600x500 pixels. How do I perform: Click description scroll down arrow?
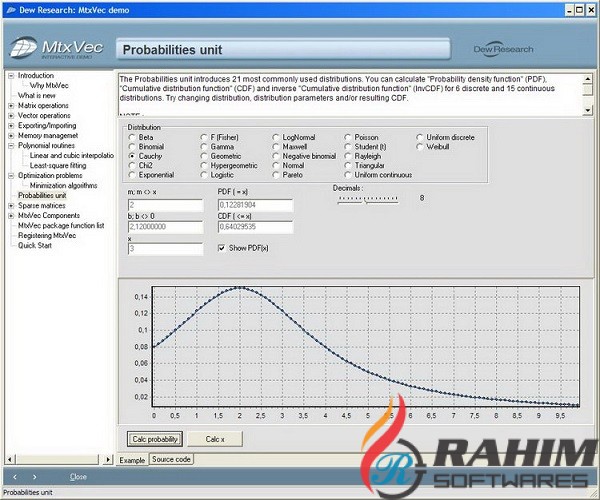pos(588,110)
